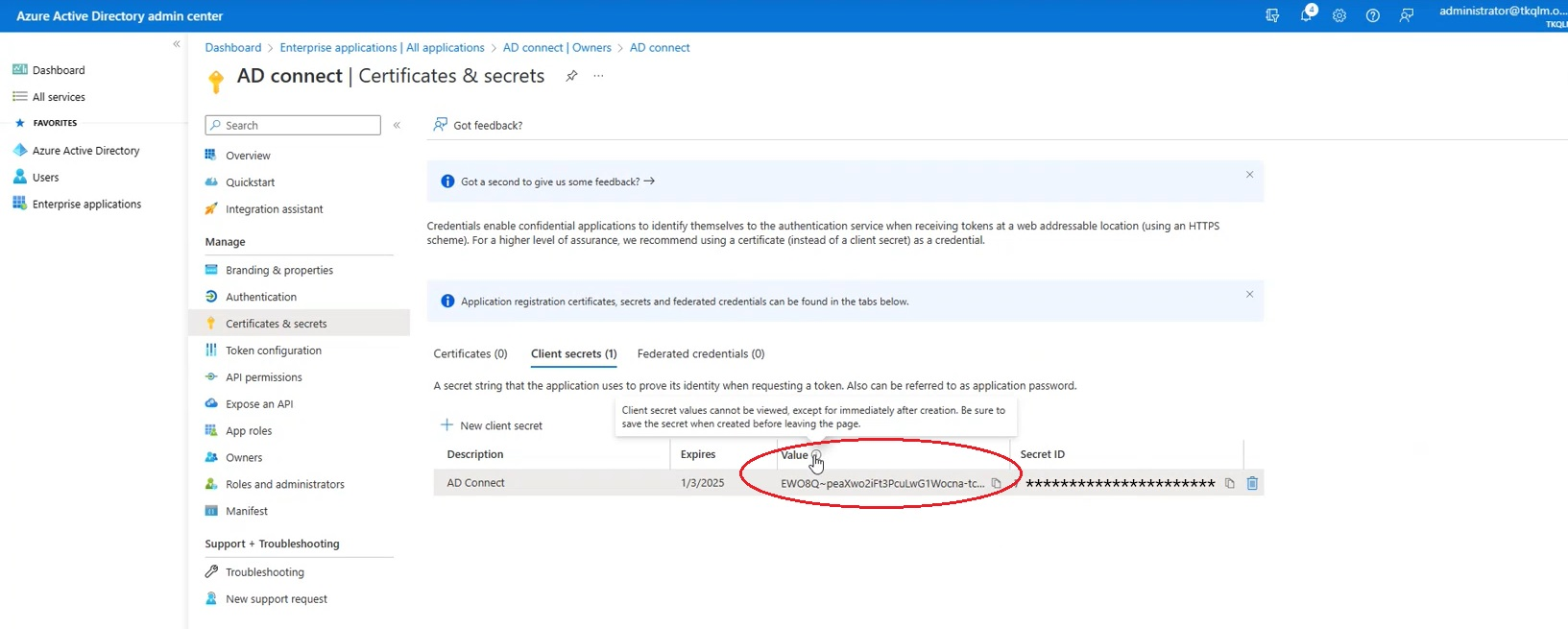
Task: Copy the Secret ID to clipboard
Action: (1229, 483)
